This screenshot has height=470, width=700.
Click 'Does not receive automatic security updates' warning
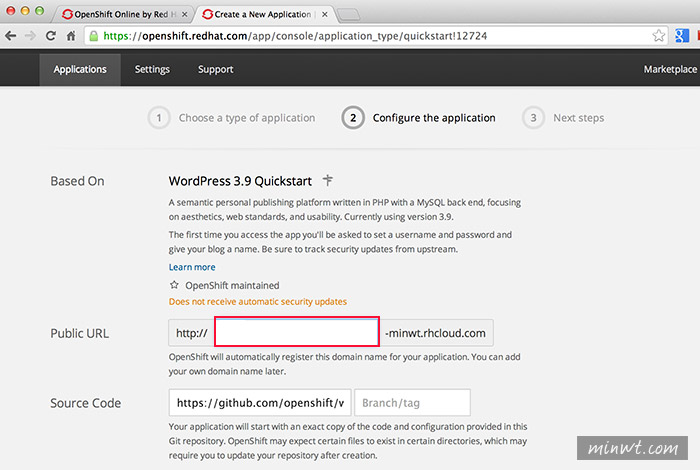[258, 302]
